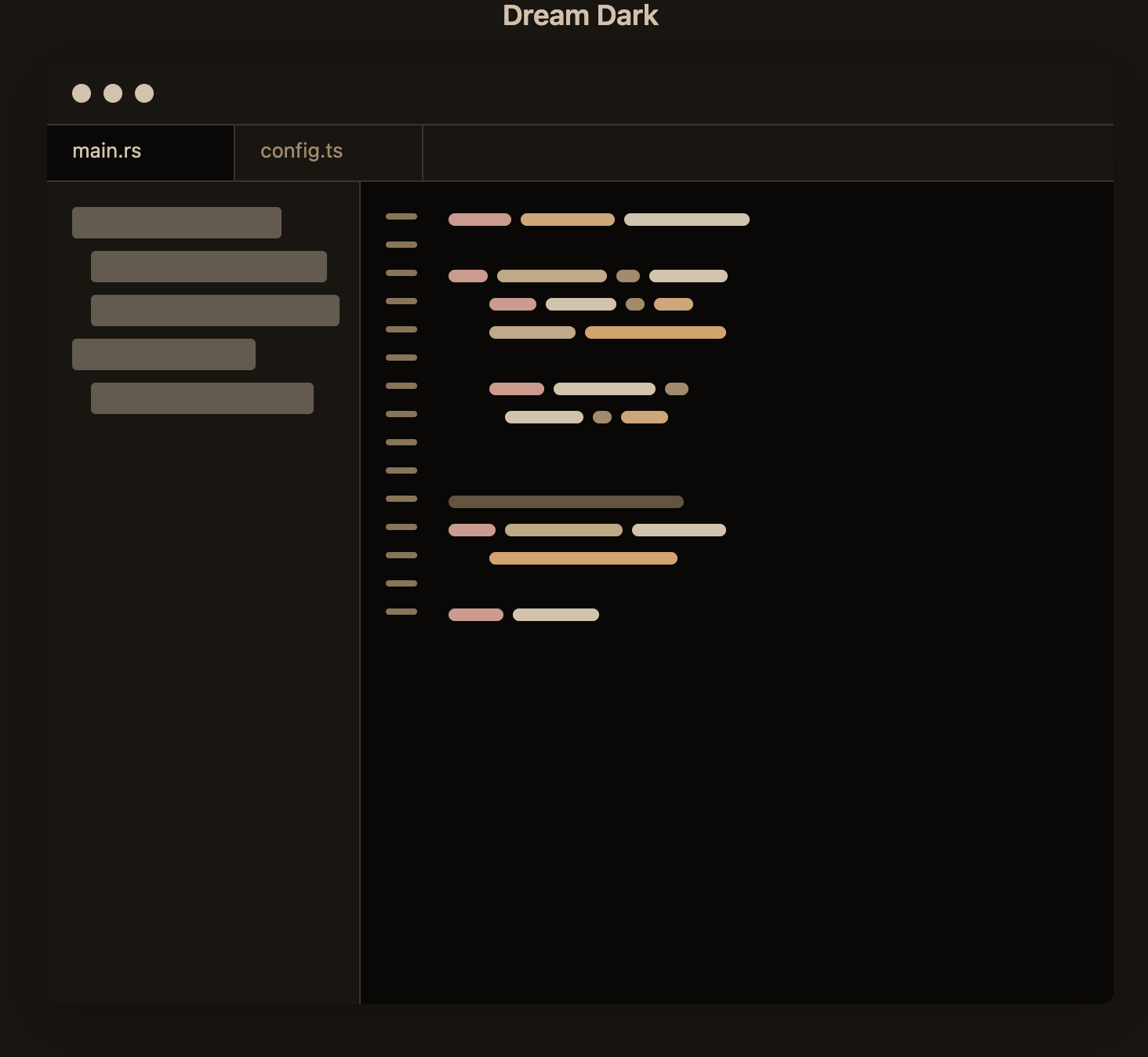Click the Dream Dark title
This screenshot has height=1057, width=1148.
click(580, 16)
